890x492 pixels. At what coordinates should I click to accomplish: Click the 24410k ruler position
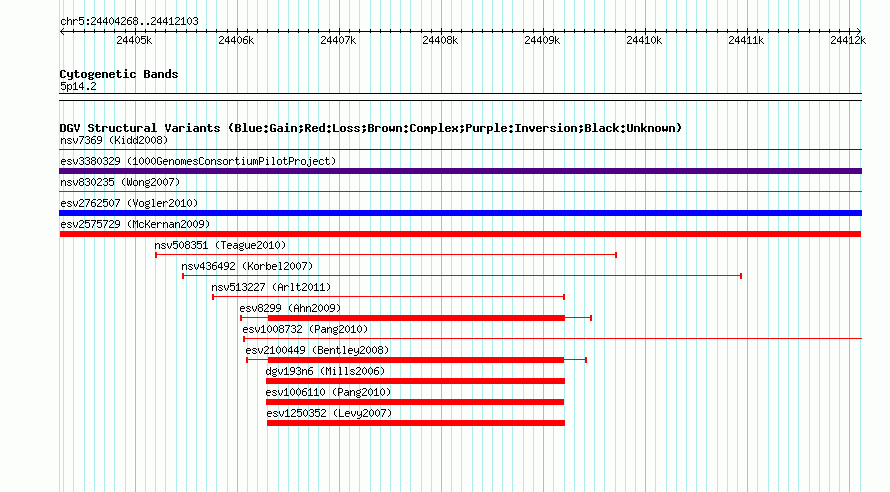[x=644, y=40]
